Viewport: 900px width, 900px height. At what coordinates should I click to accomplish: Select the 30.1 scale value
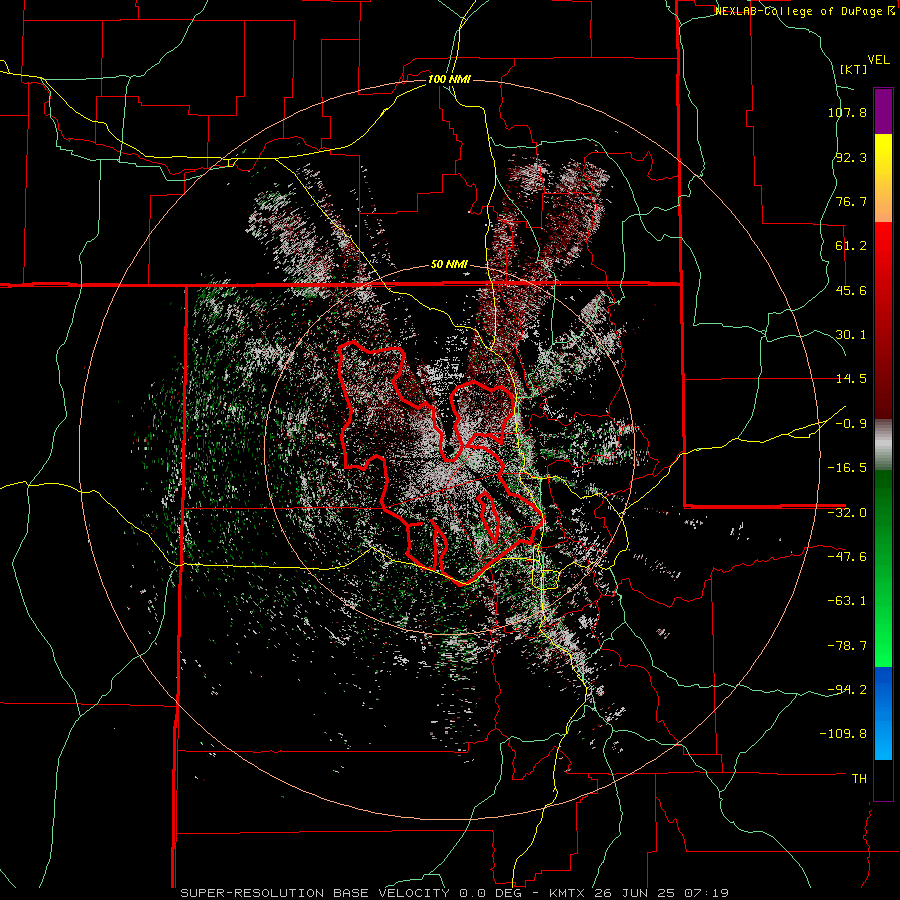click(x=851, y=335)
